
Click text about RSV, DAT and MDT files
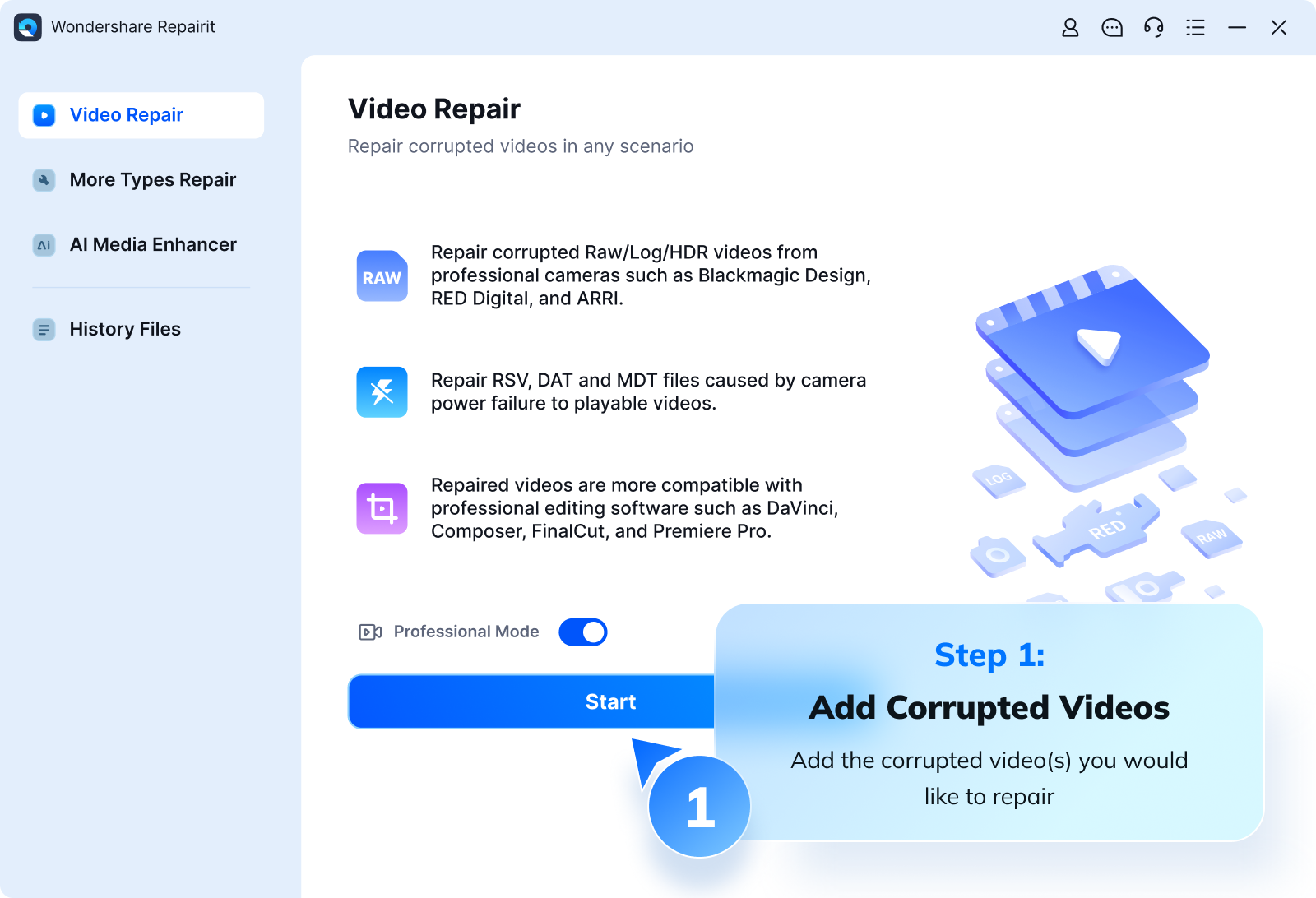648,392
